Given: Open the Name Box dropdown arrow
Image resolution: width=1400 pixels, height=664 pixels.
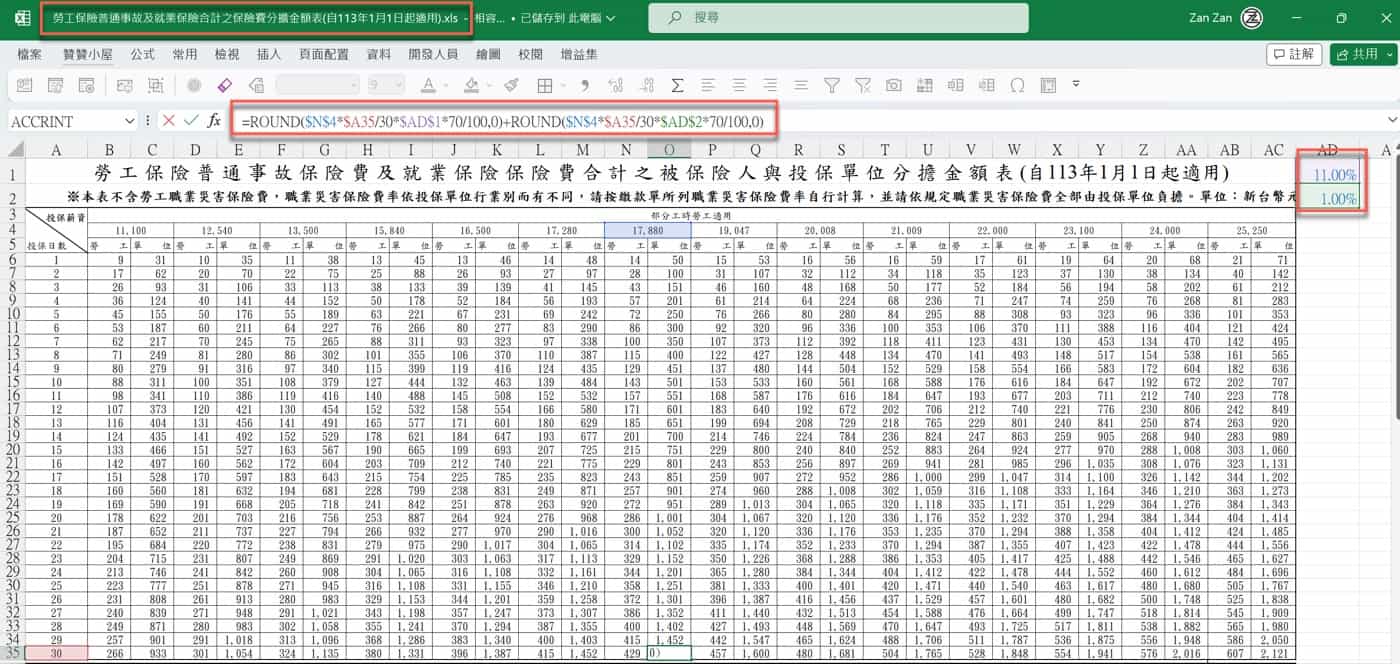Looking at the screenshot, I should (129, 121).
